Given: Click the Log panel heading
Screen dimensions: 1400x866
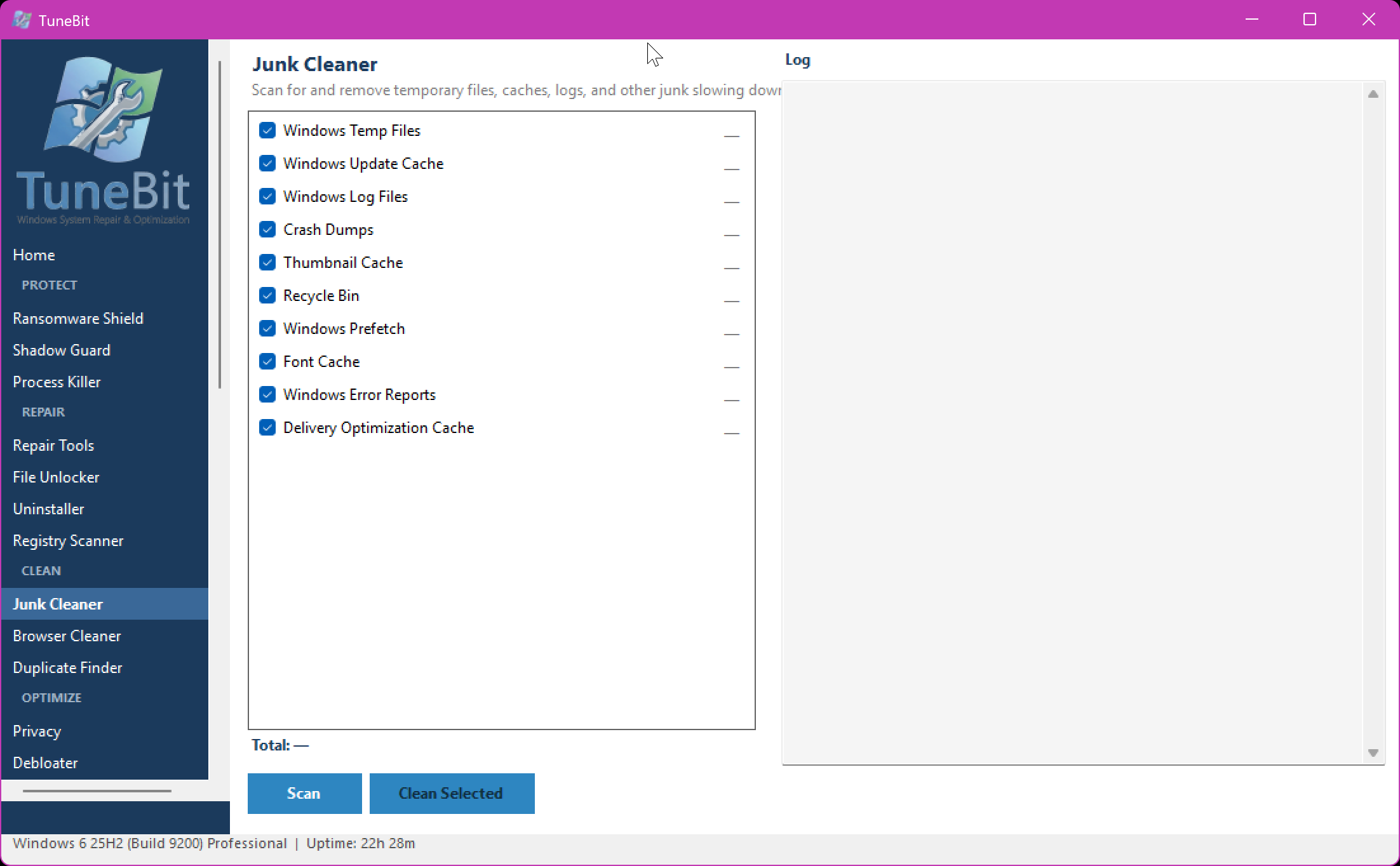Looking at the screenshot, I should tap(798, 60).
